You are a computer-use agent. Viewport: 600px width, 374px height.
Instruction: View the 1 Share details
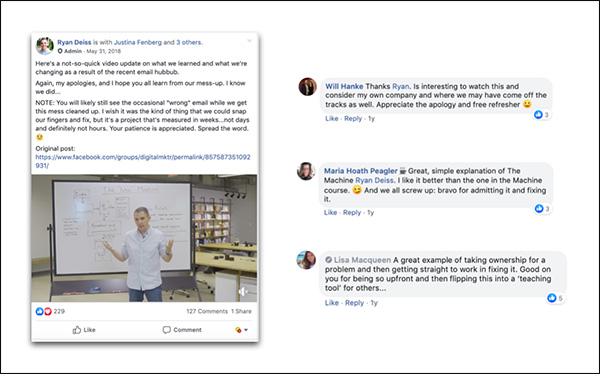241,311
